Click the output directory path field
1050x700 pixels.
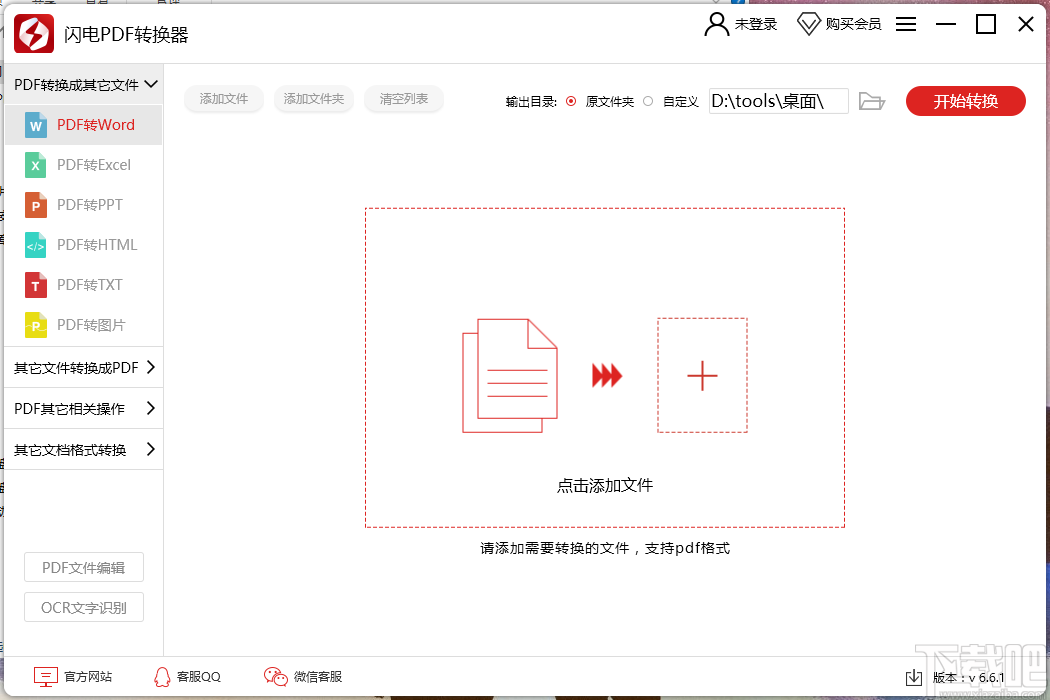[778, 100]
